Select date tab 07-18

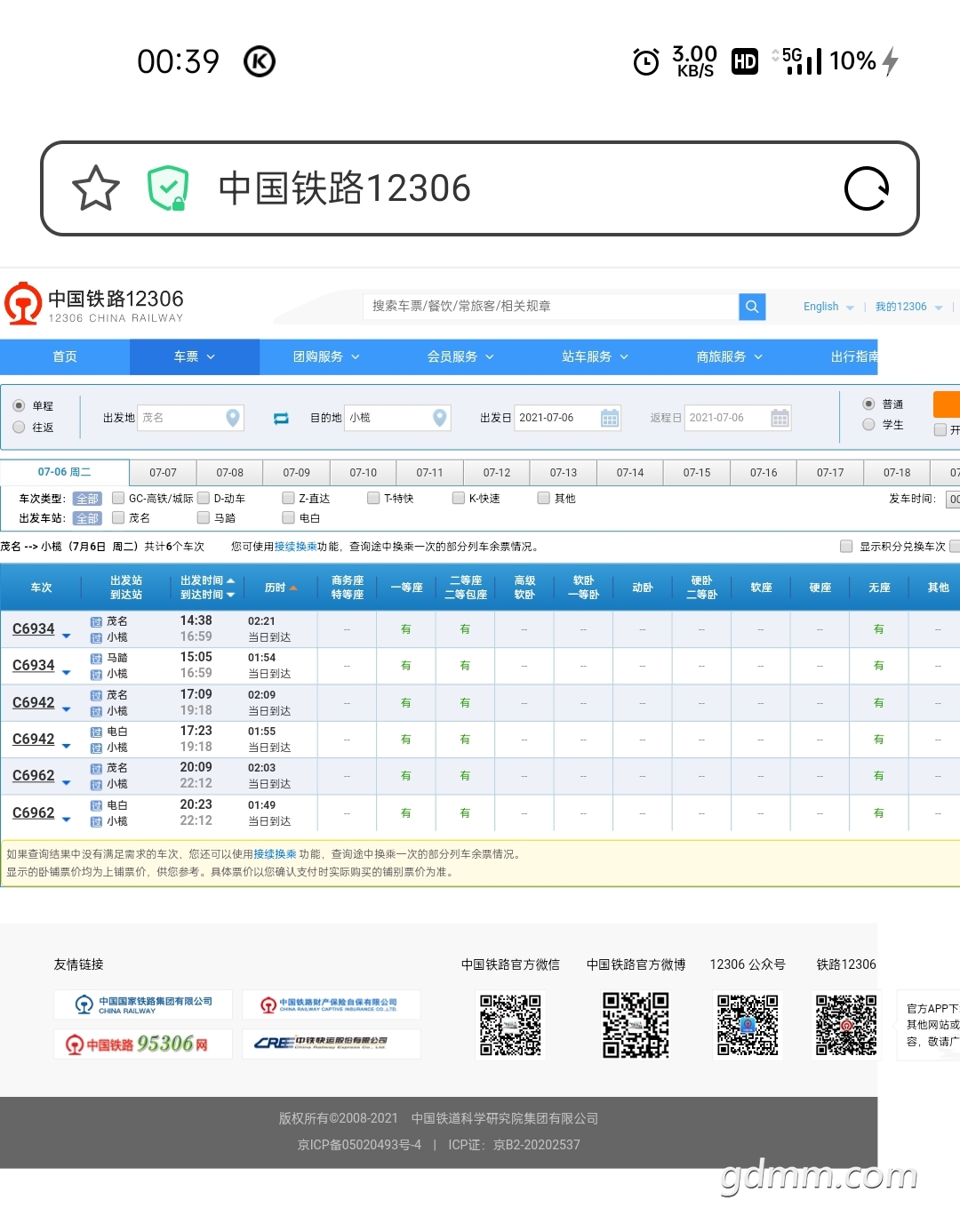tap(897, 473)
